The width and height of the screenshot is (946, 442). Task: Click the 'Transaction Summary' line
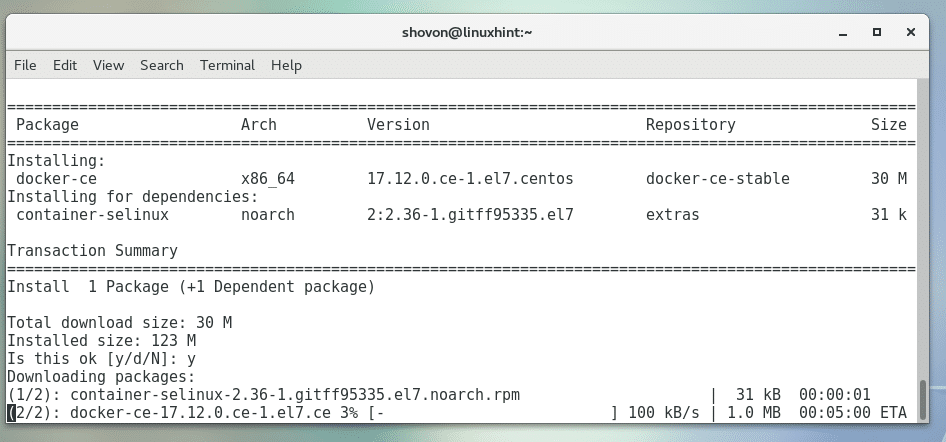(x=92, y=251)
